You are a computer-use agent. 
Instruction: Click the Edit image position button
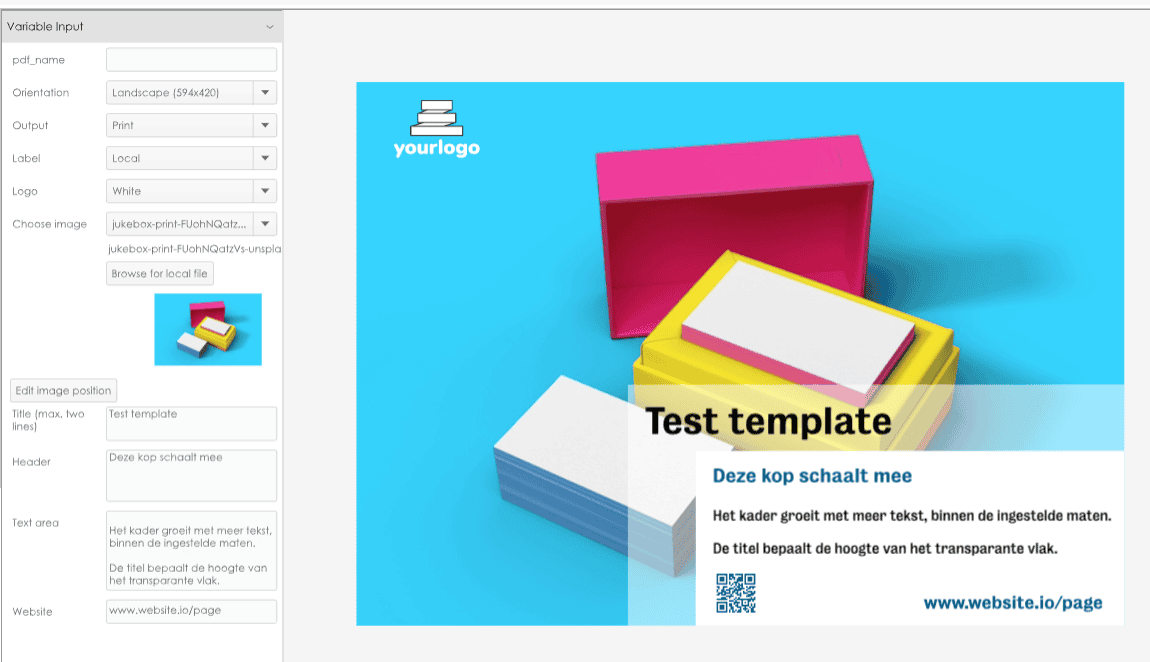point(64,390)
